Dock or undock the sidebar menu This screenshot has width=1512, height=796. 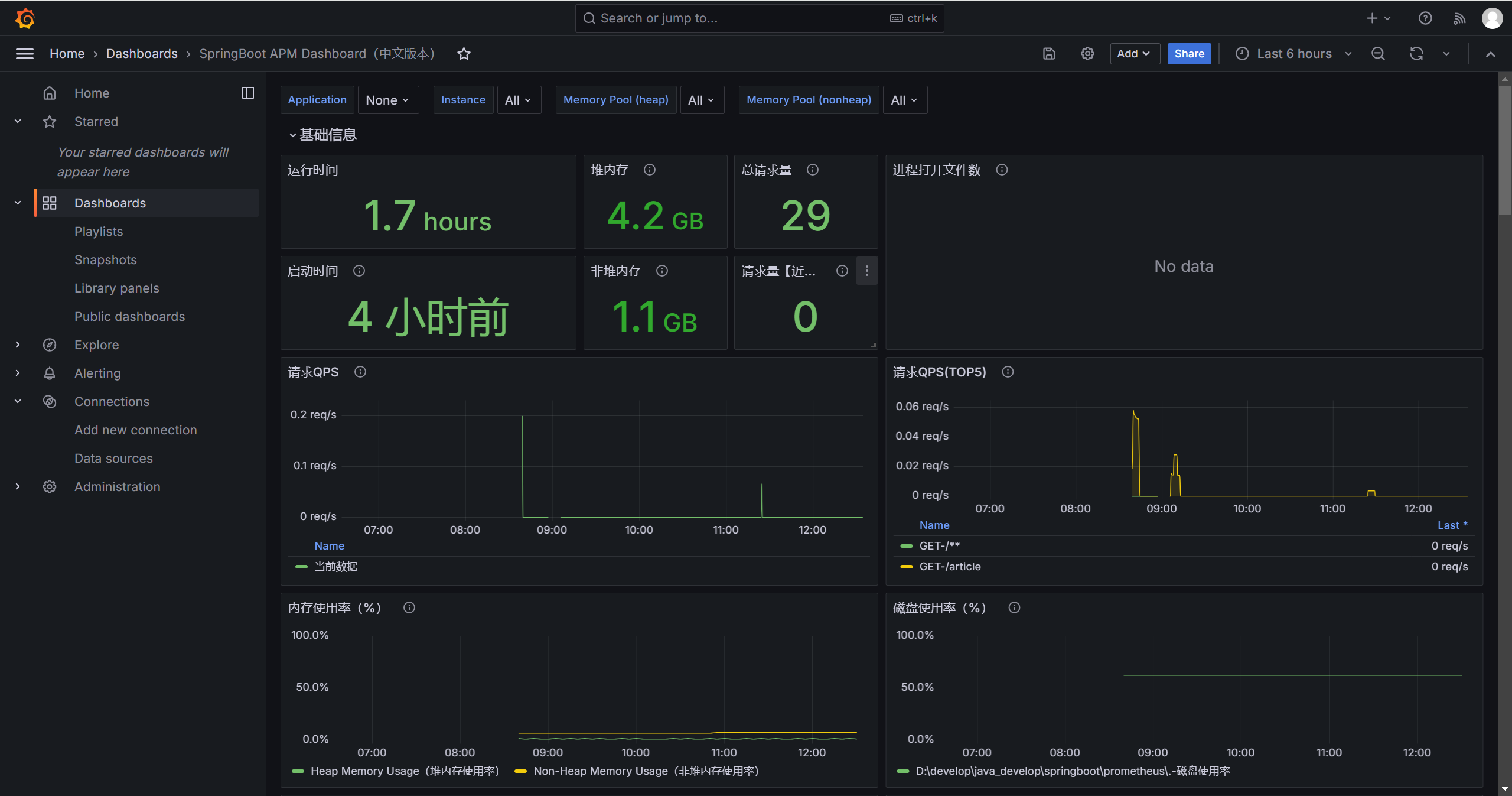[x=248, y=93]
